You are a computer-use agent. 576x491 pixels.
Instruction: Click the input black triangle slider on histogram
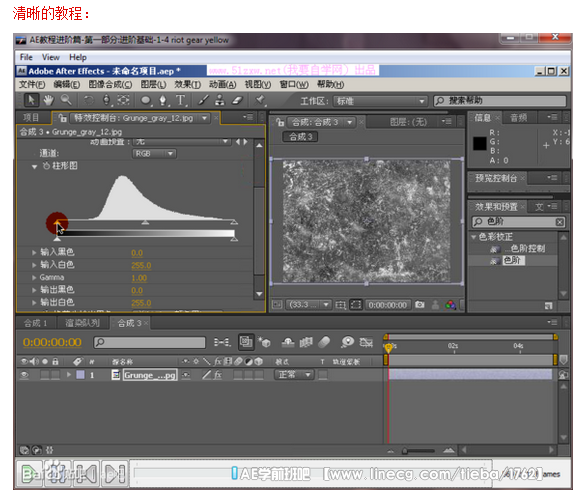pos(57,222)
